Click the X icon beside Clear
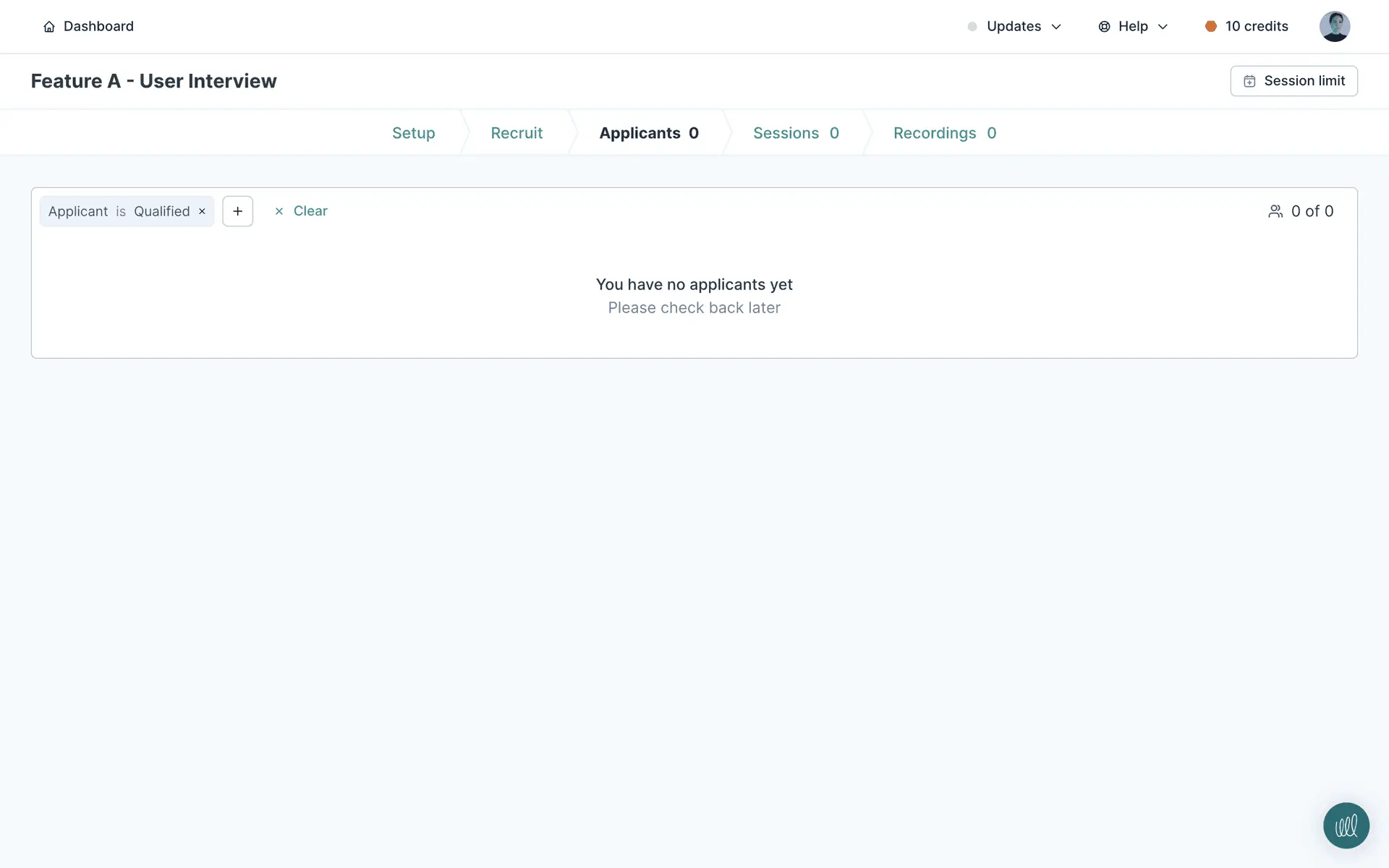 (x=279, y=211)
